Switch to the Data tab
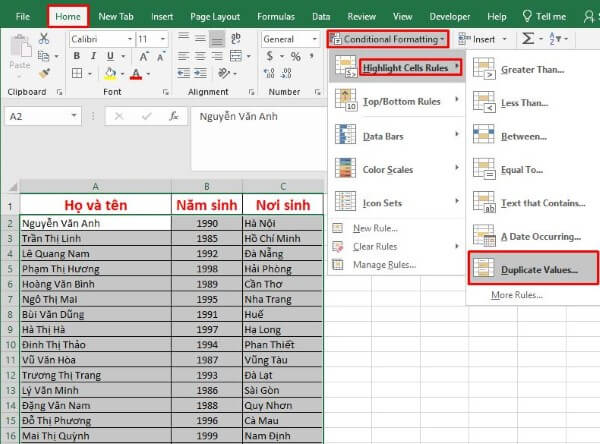The height and width of the screenshot is (444, 600). 321,17
